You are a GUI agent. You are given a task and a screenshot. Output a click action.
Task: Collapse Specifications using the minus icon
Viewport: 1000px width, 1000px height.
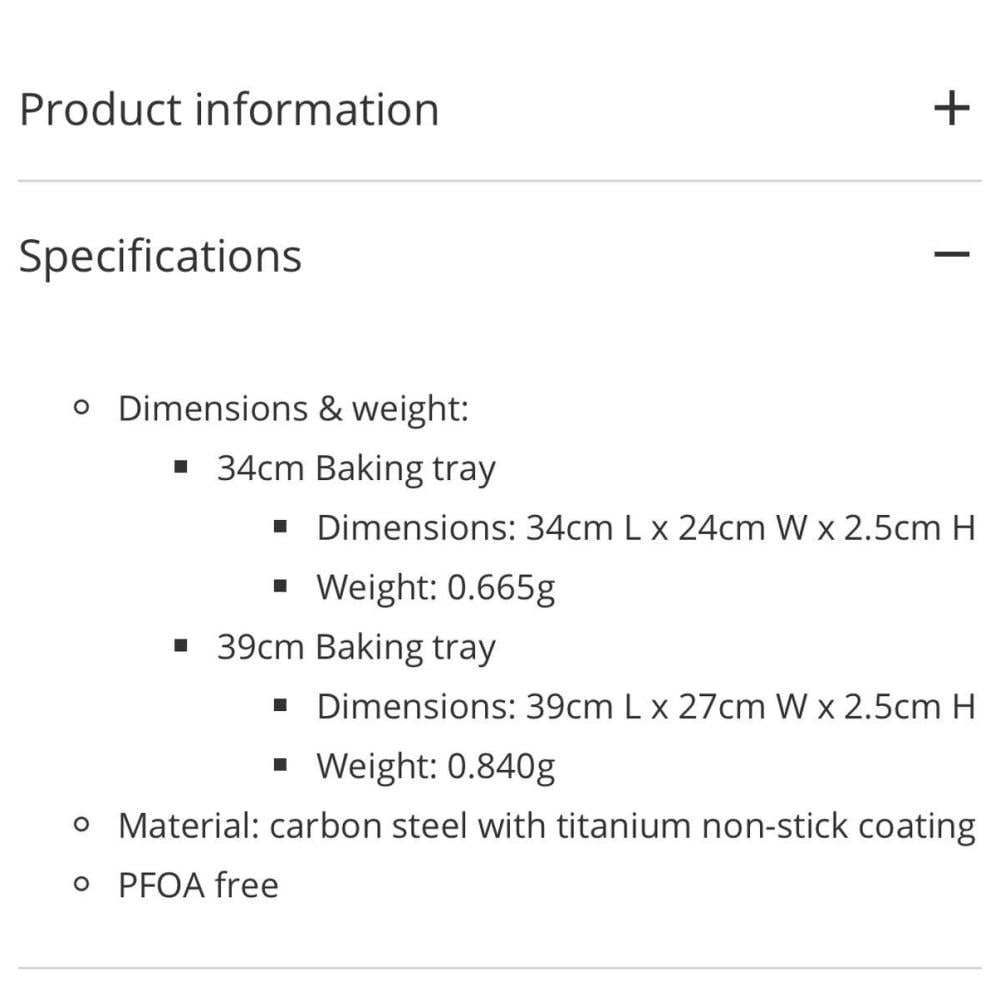tap(951, 254)
